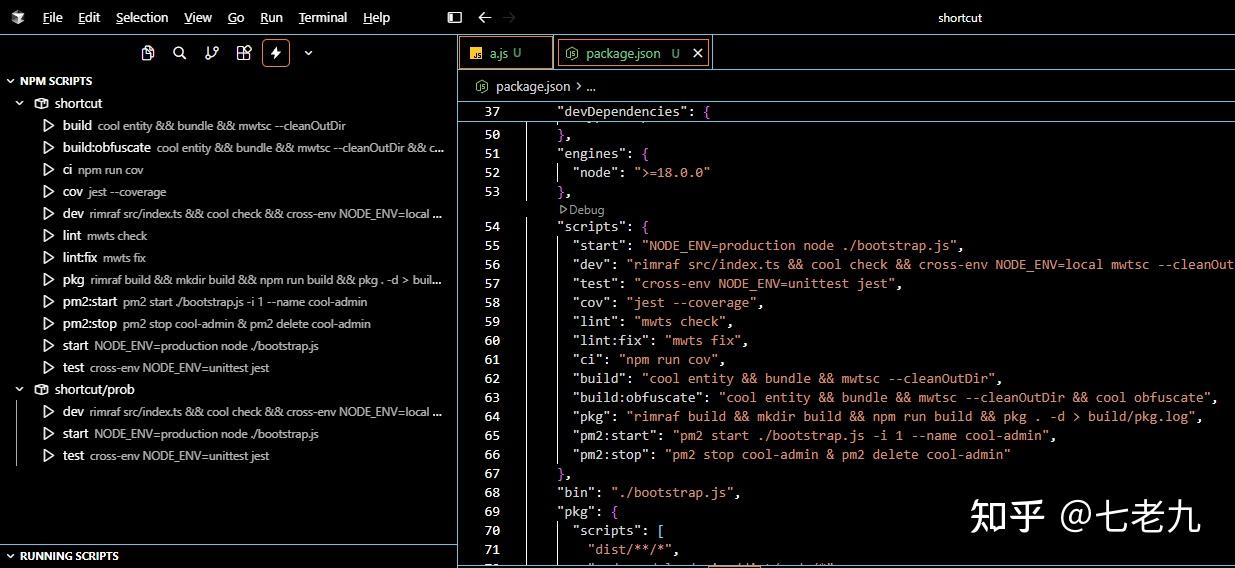Expand the RUNNING SCRIPTS section
The height and width of the screenshot is (568, 1235).
coord(11,556)
